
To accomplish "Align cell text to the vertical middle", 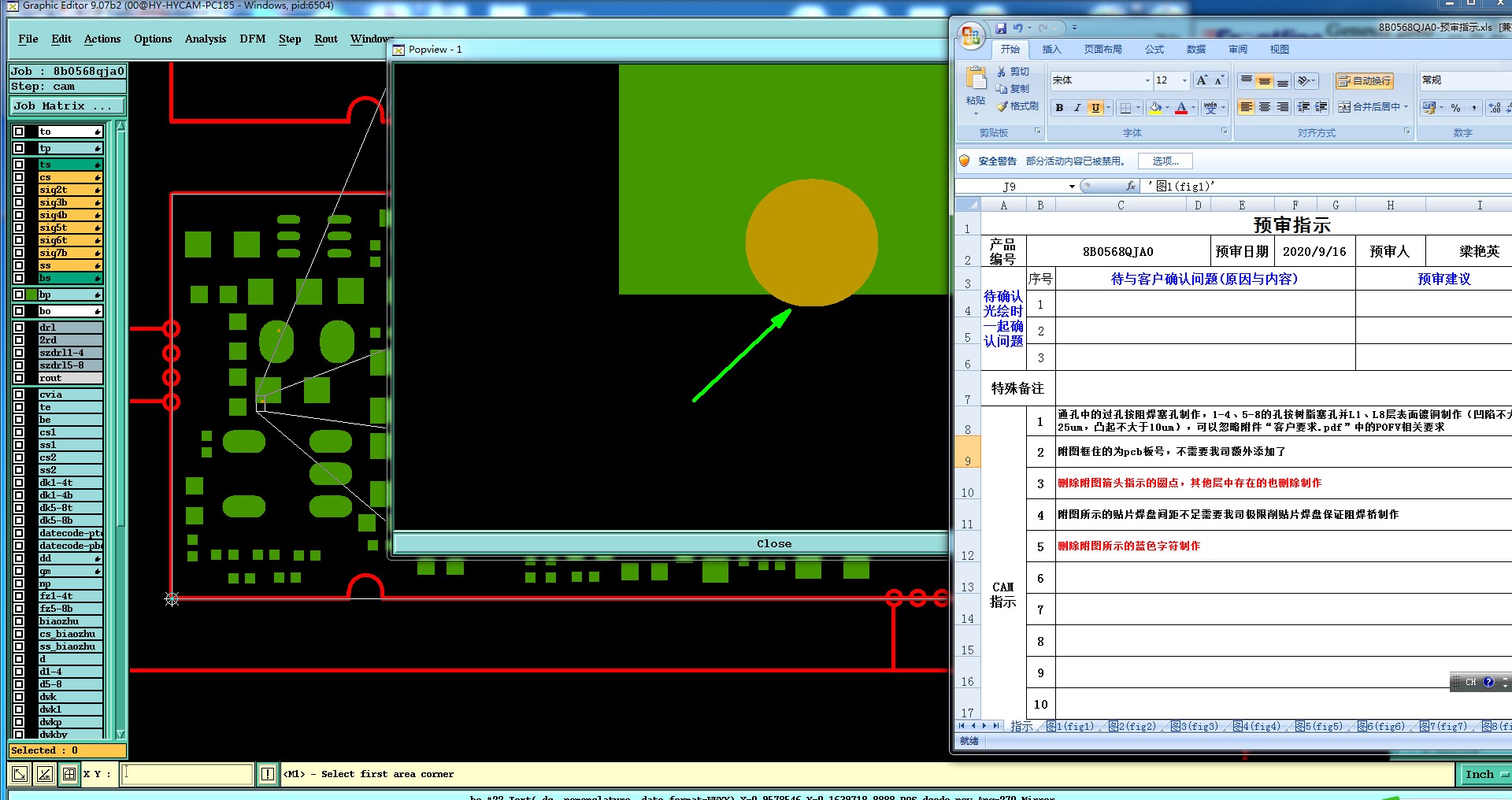I will pos(1265,80).
